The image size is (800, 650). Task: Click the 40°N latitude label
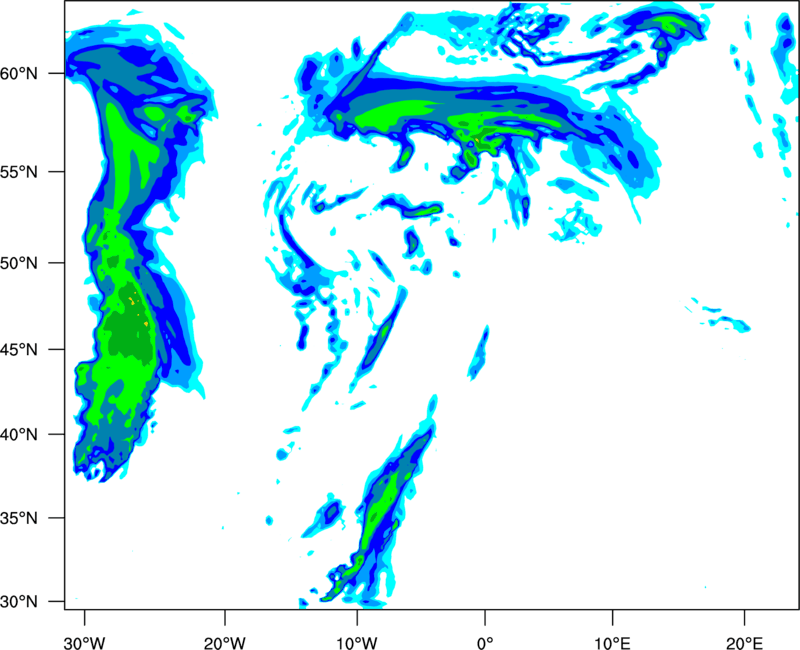click(x=19, y=435)
